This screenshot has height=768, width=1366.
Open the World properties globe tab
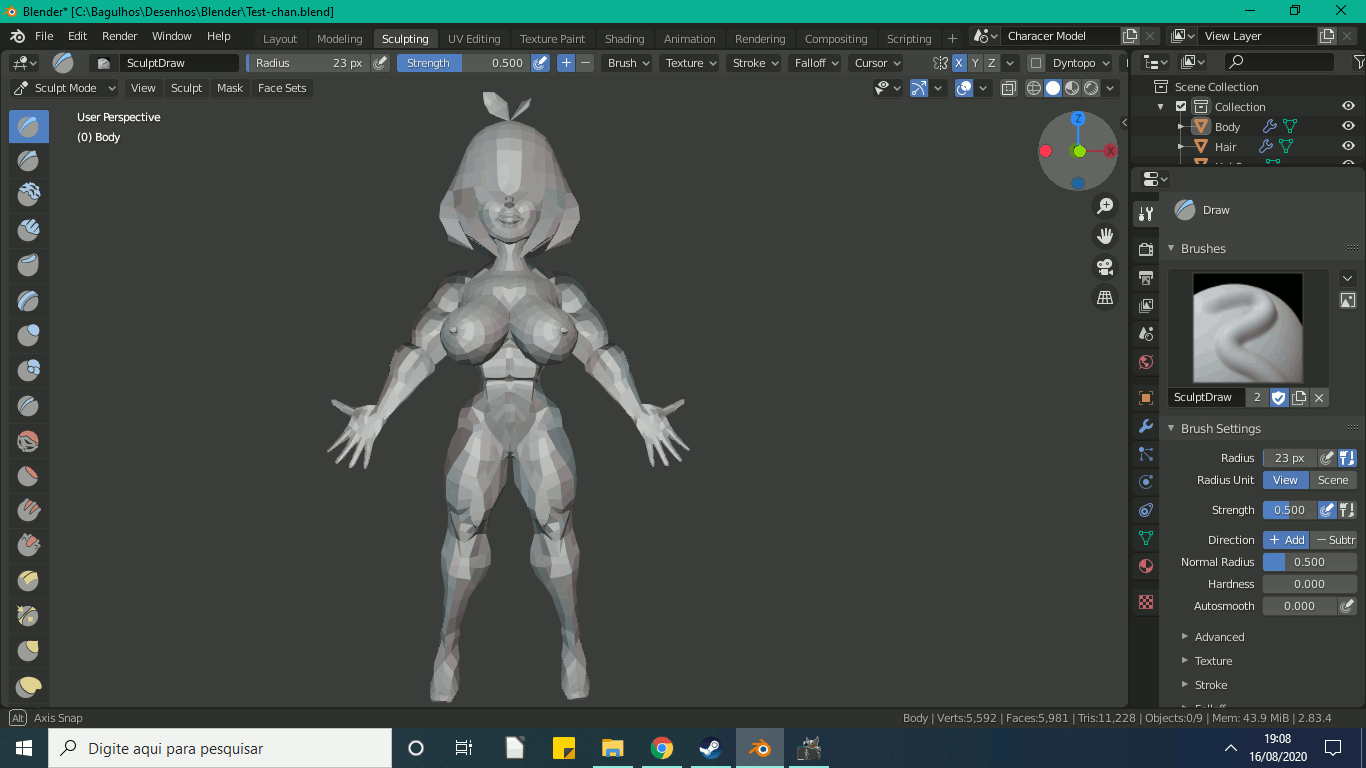(x=1146, y=362)
